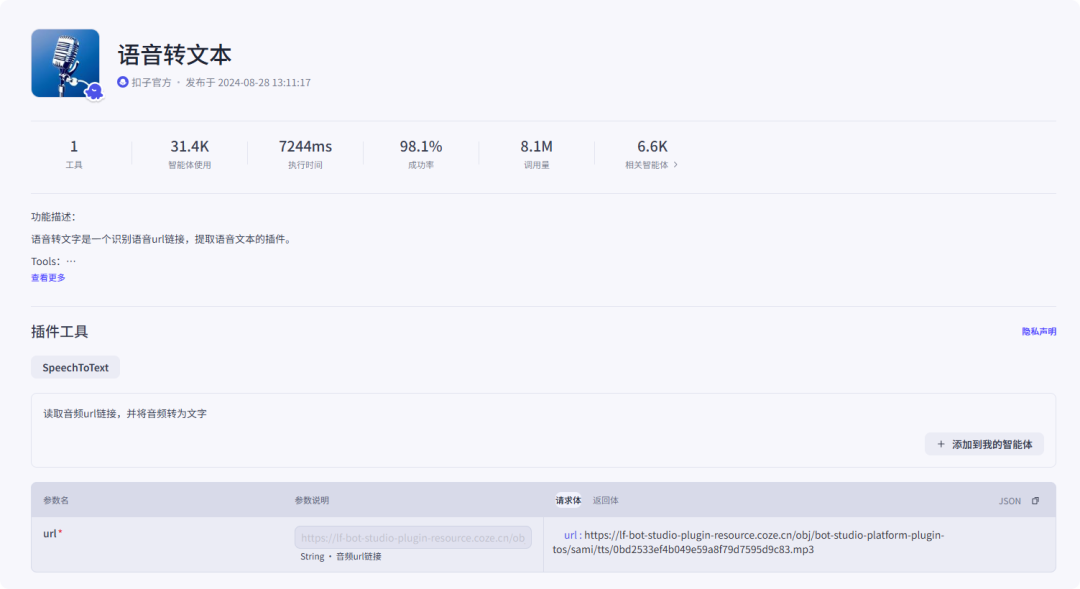The height and width of the screenshot is (589, 1080).
Task: Click the 31.4K 智能体使用 value
Action: pyautogui.click(x=189, y=146)
